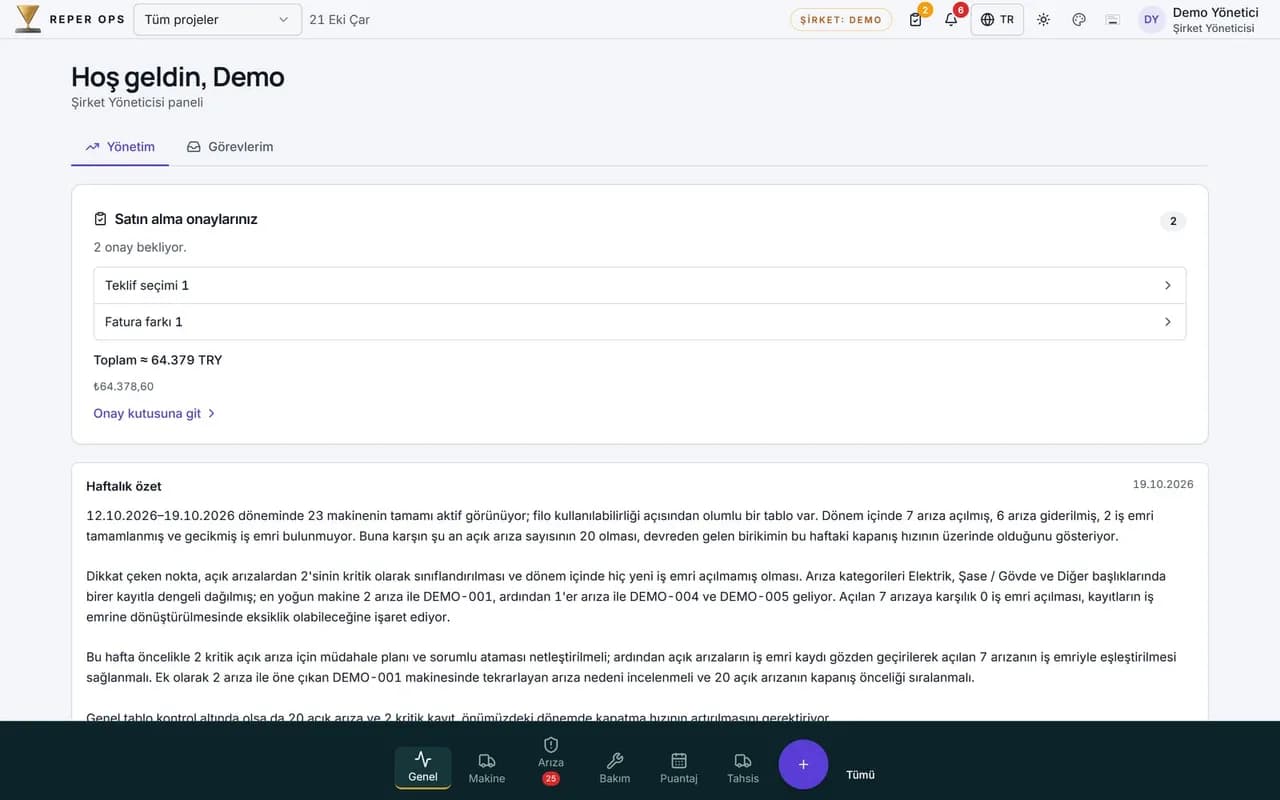Follow the Onay kutusuna git link
Screen dimensions: 1280x800
point(155,413)
